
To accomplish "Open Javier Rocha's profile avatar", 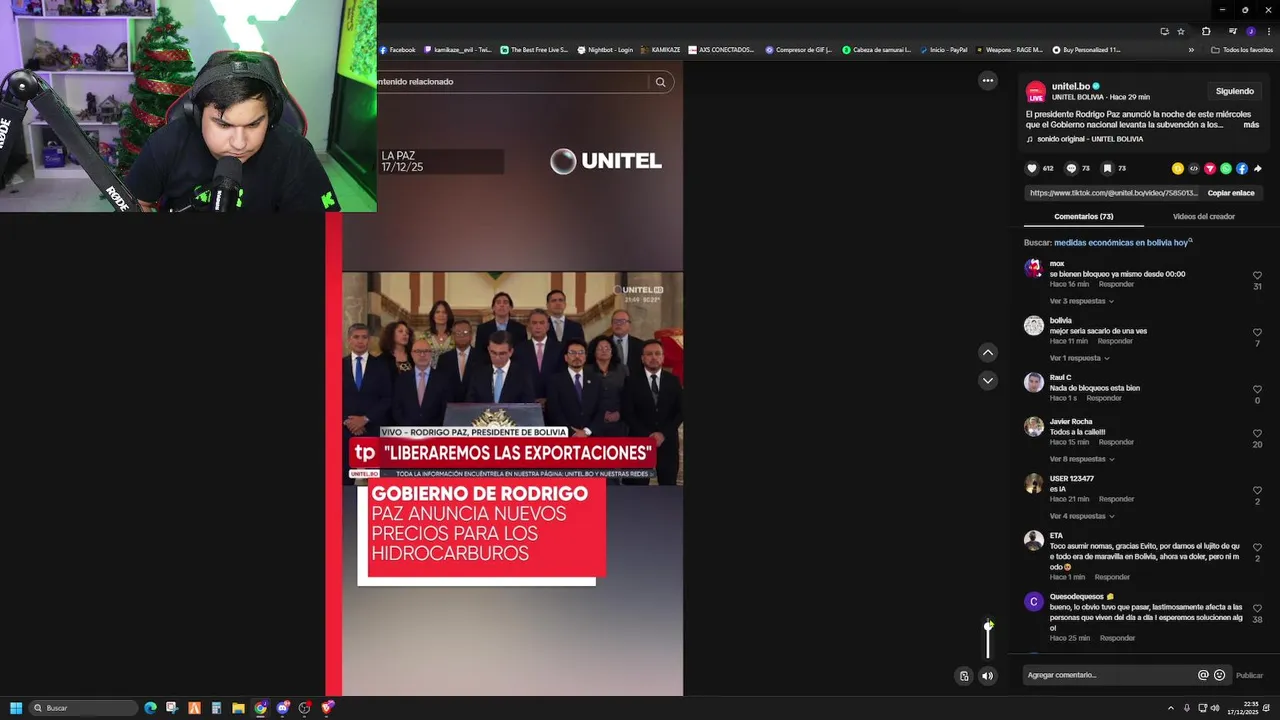I will pyautogui.click(x=1034, y=427).
